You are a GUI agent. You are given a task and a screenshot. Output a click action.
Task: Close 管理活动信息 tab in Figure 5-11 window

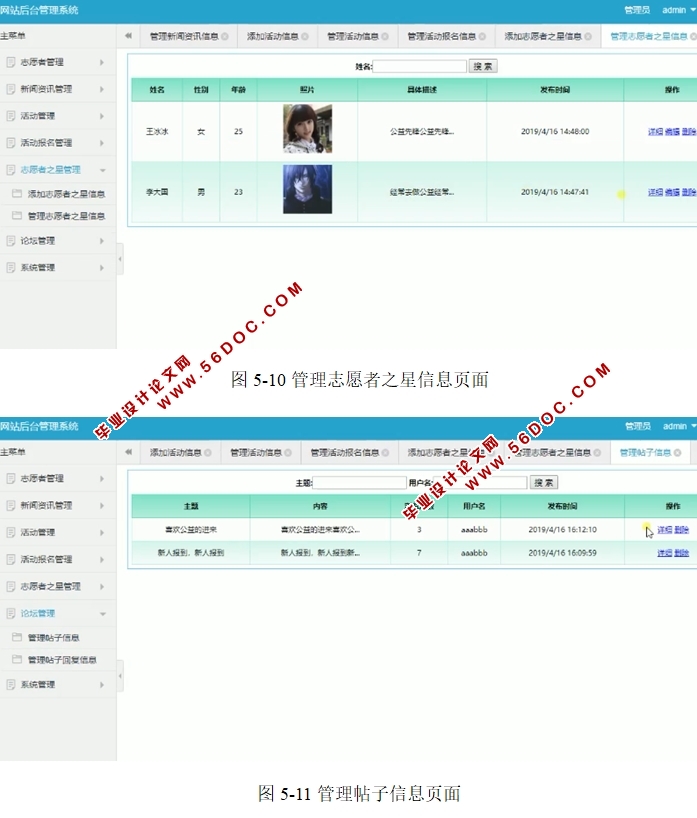coord(289,453)
